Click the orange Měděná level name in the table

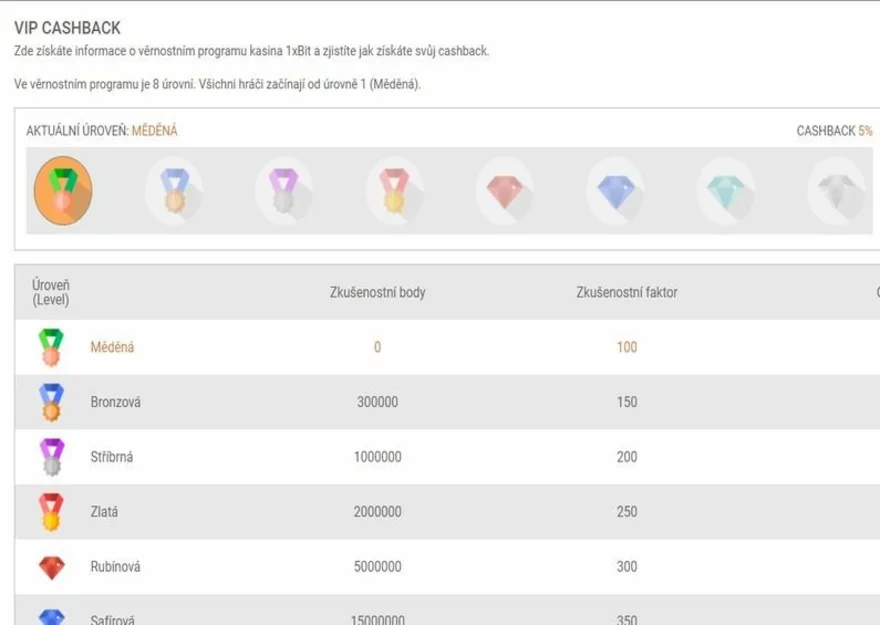[112, 347]
